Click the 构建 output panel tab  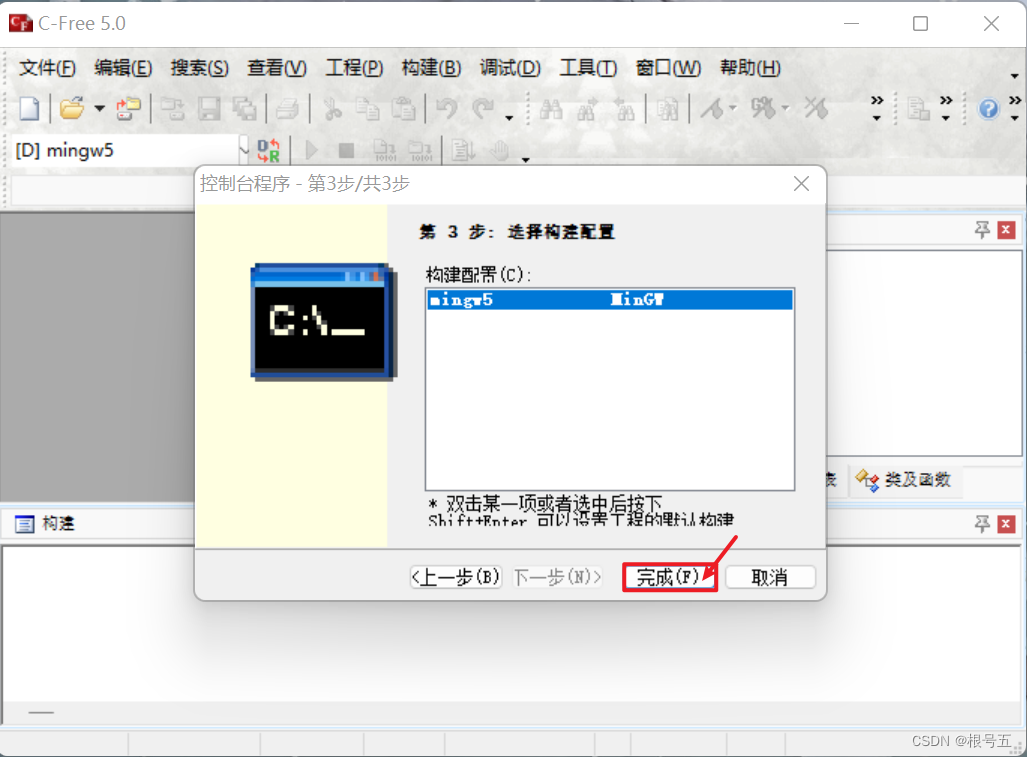click(45, 523)
